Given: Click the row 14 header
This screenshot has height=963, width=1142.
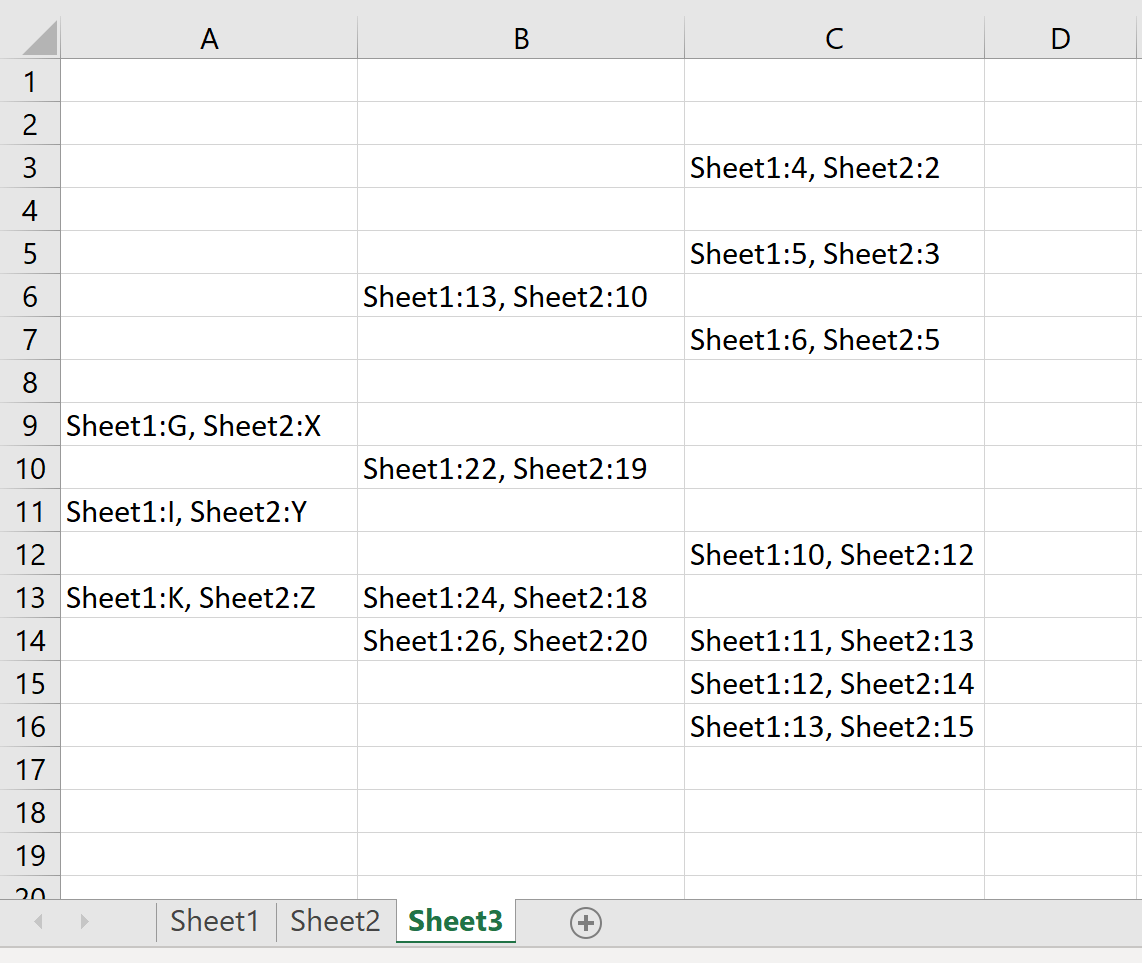Looking at the screenshot, I should click(x=30, y=640).
